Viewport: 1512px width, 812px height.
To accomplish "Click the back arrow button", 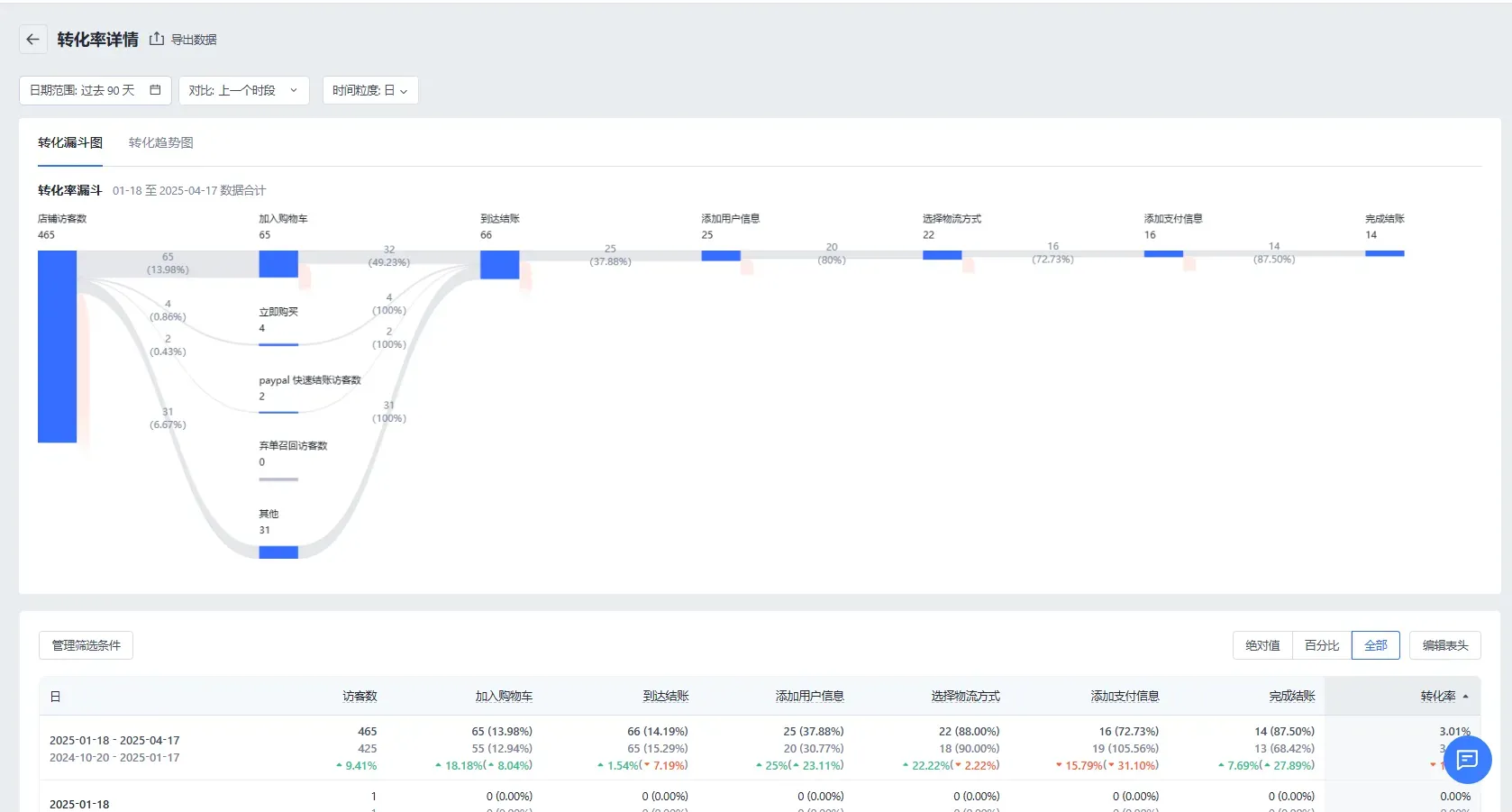I will coord(32,40).
